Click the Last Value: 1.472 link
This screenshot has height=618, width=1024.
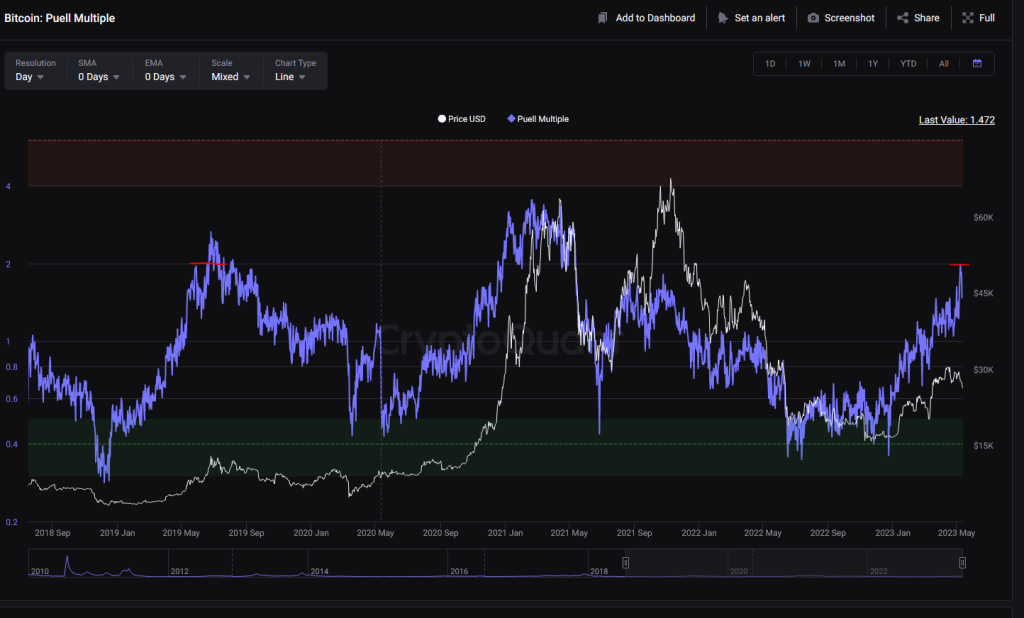(x=956, y=119)
